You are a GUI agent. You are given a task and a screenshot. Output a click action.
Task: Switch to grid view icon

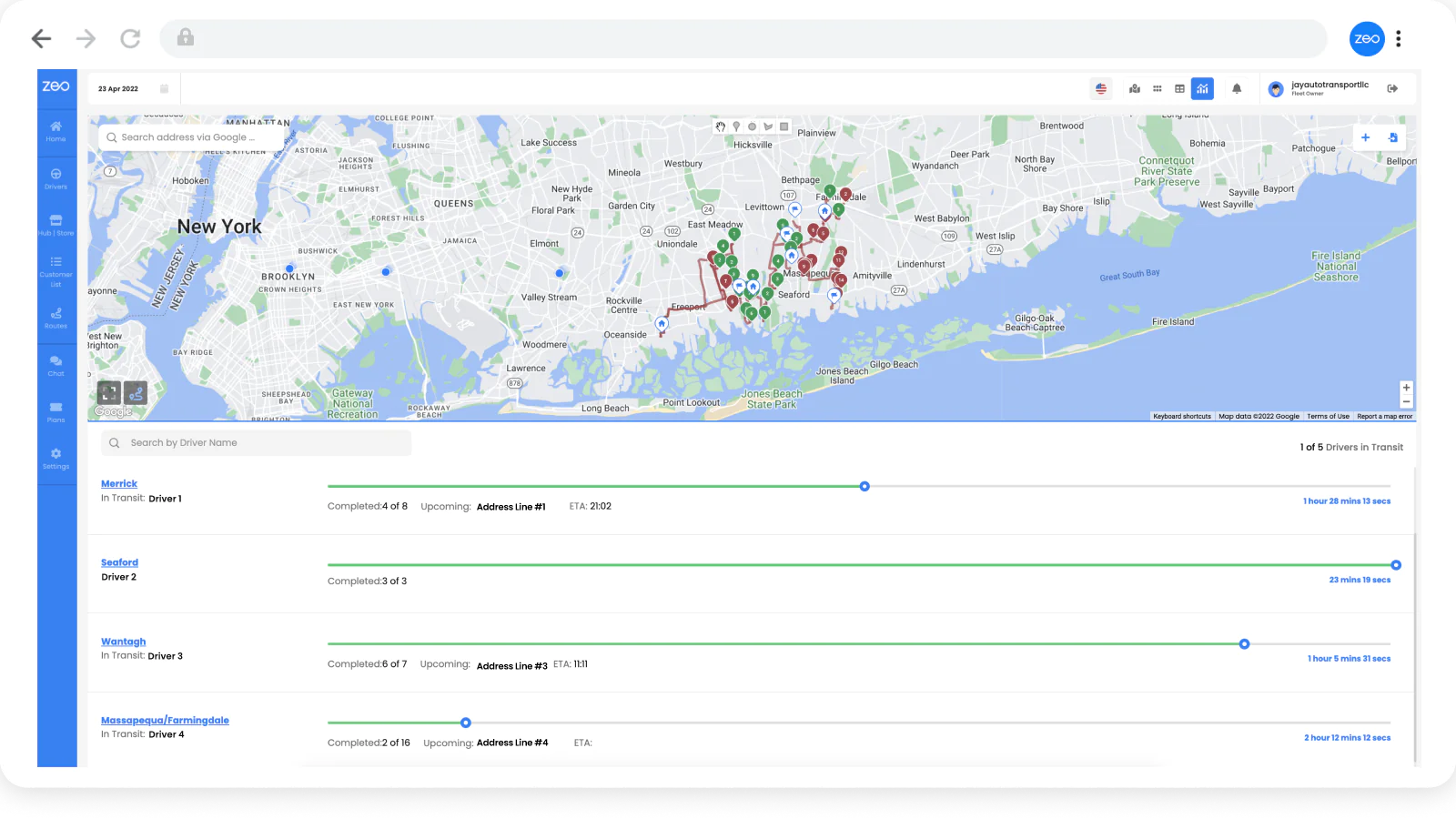1158,88
